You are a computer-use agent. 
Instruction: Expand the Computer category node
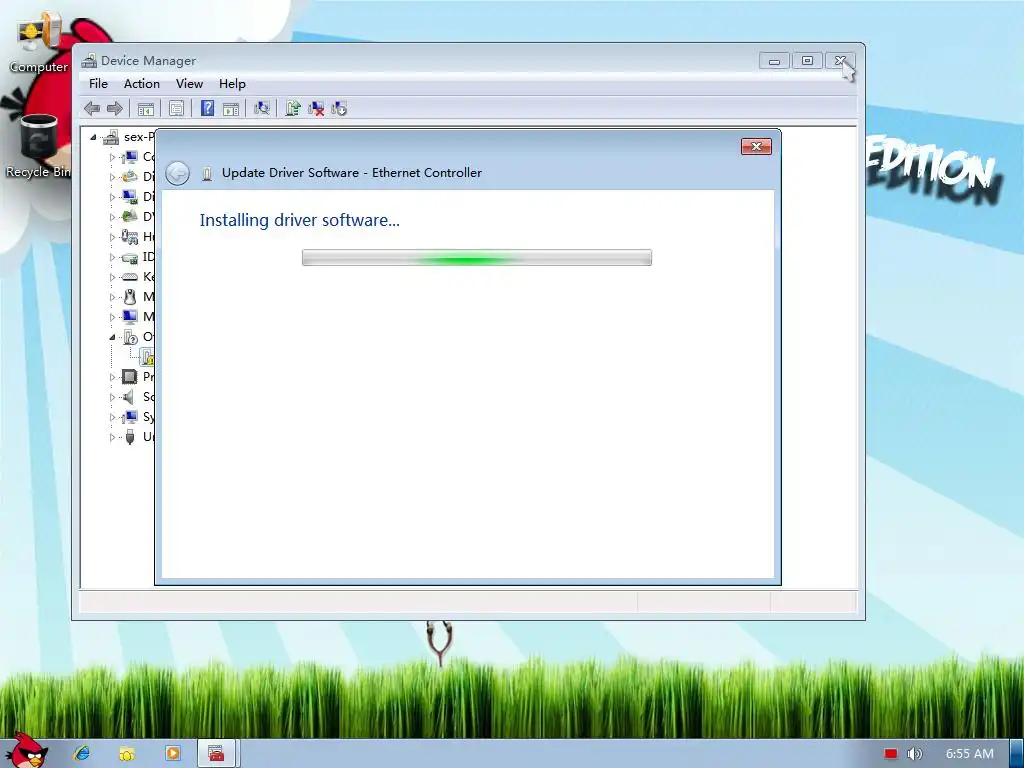pyautogui.click(x=112, y=157)
